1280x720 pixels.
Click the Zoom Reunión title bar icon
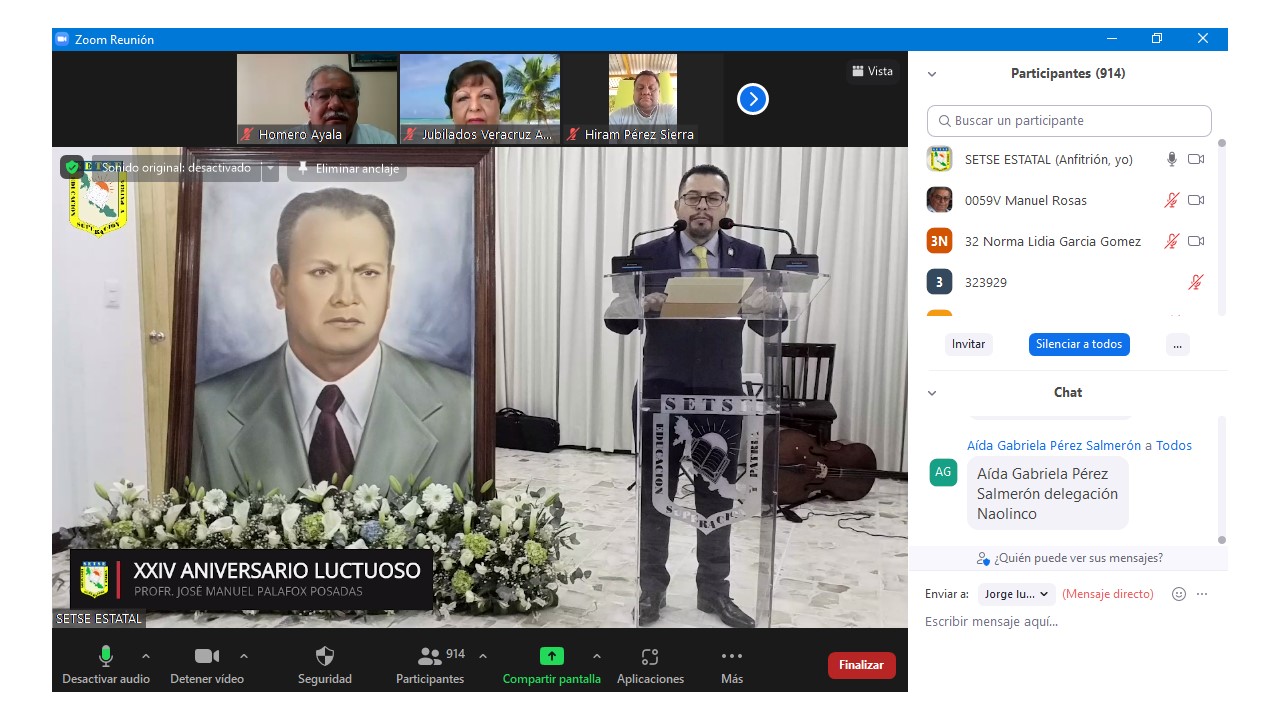click(x=62, y=39)
